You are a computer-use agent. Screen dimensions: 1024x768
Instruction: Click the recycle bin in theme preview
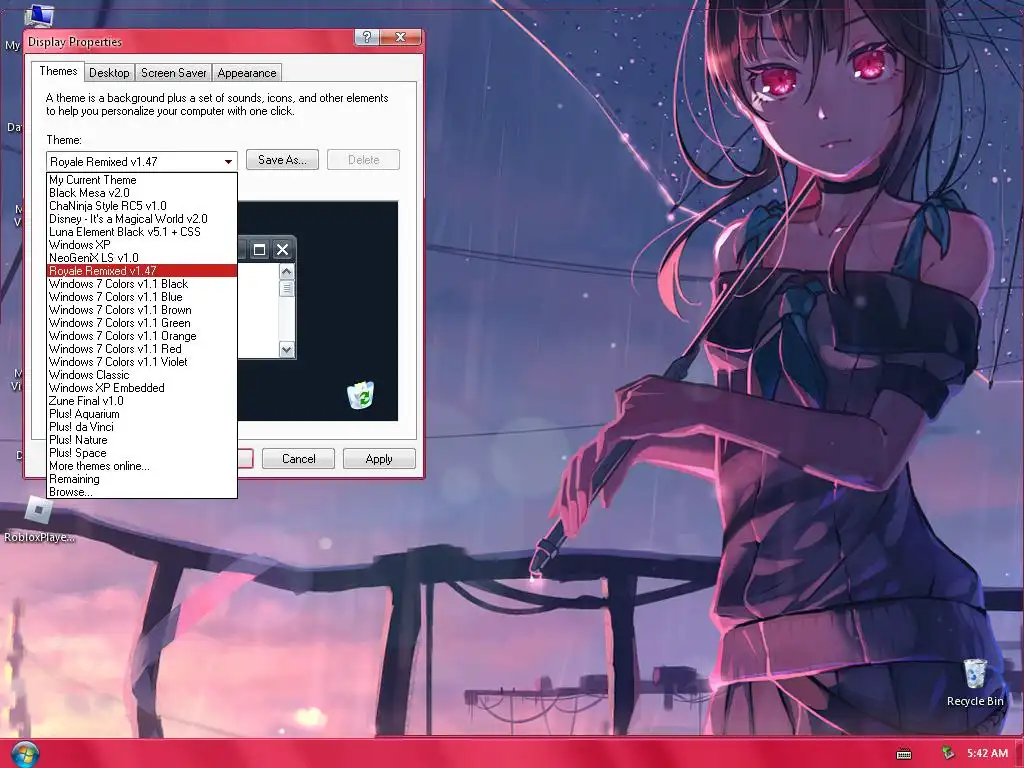tap(360, 395)
